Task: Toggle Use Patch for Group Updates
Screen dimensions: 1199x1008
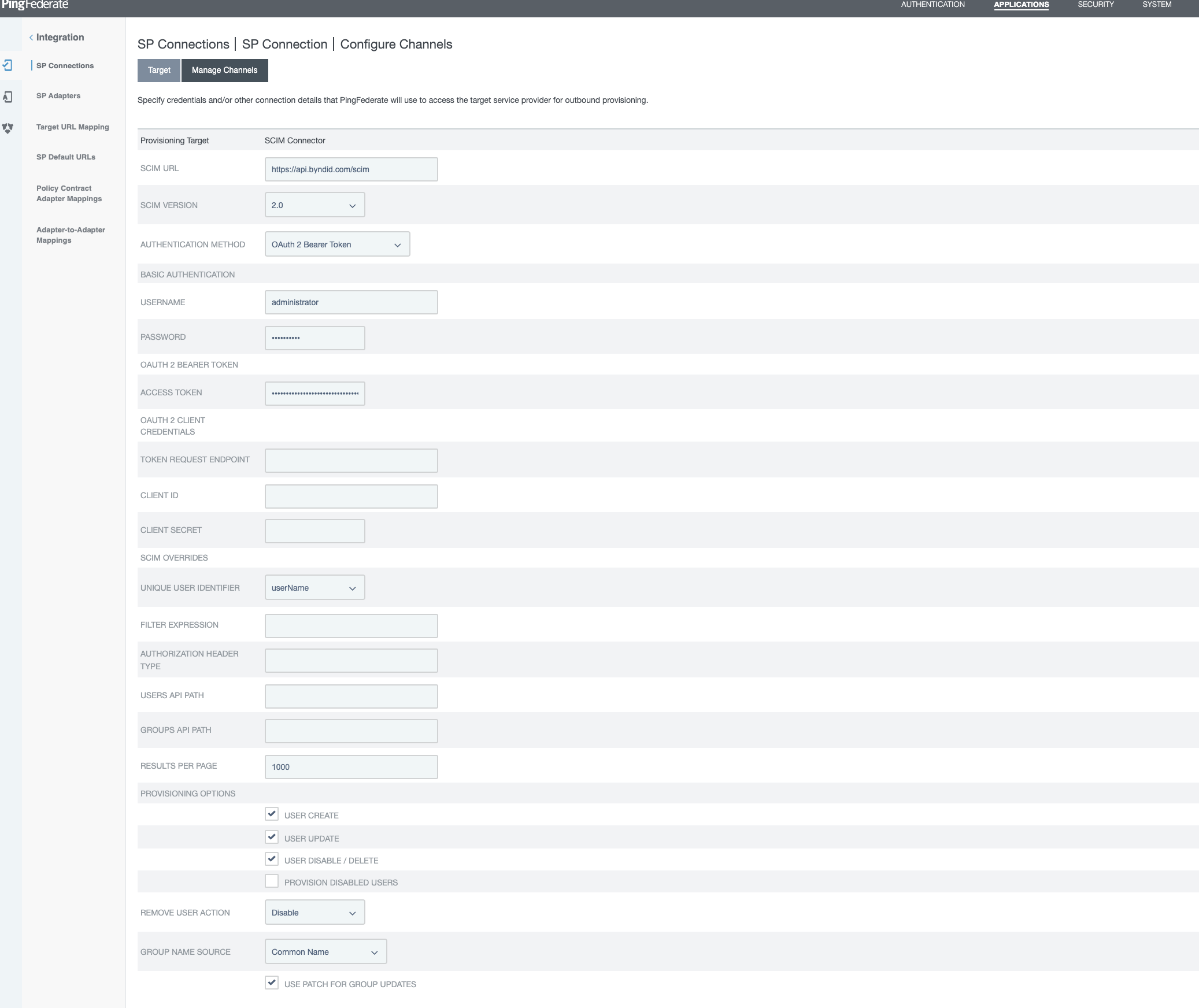Action: 272,983
